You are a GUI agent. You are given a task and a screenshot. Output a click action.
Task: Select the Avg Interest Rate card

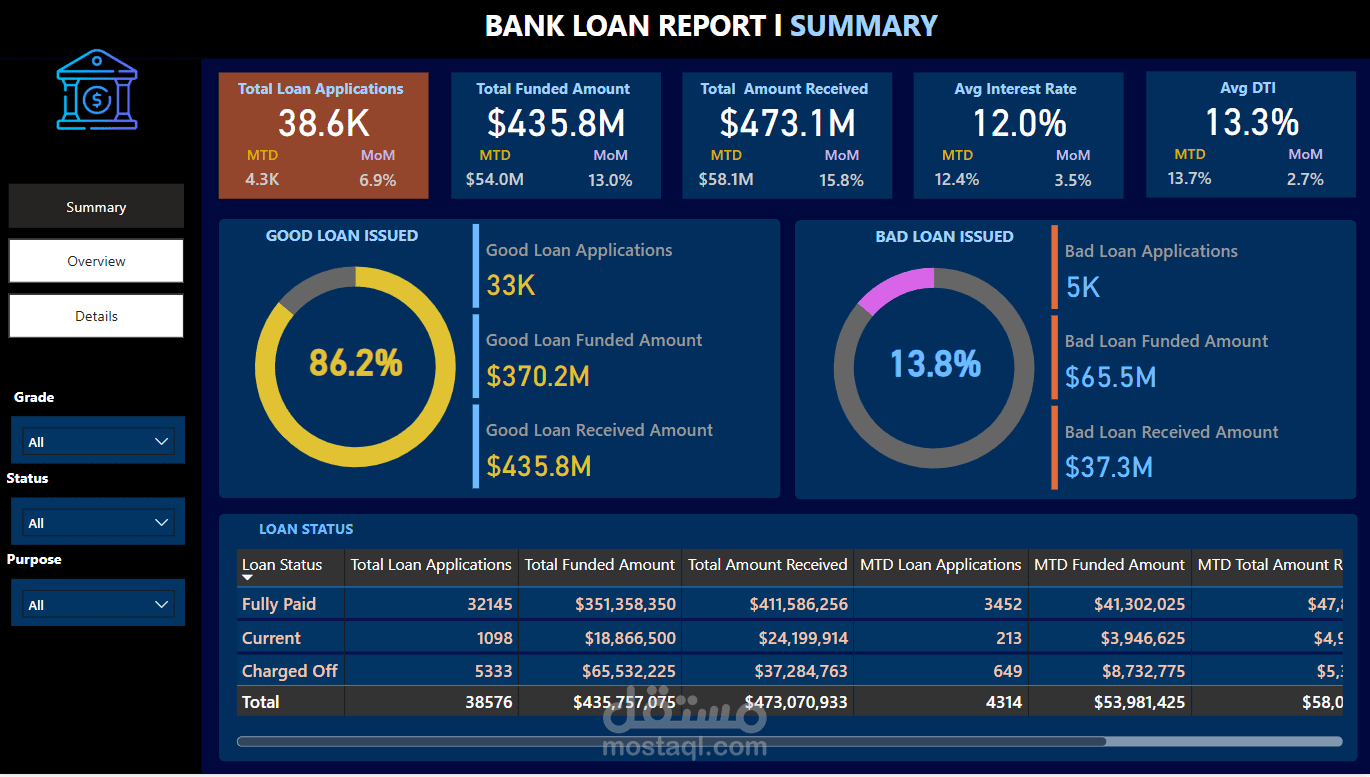(x=1018, y=135)
